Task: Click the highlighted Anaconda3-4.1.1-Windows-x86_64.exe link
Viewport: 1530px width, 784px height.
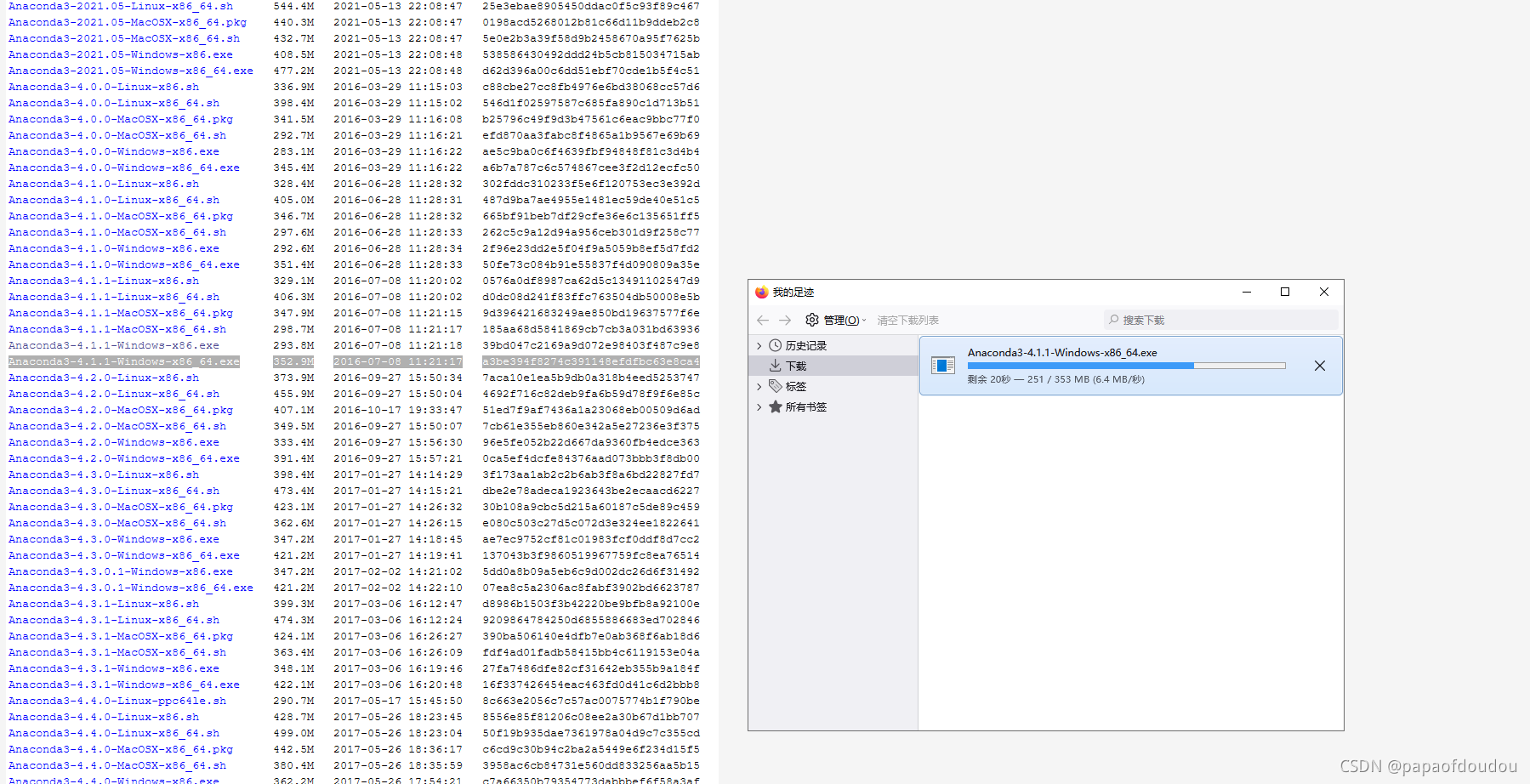Action: click(124, 361)
